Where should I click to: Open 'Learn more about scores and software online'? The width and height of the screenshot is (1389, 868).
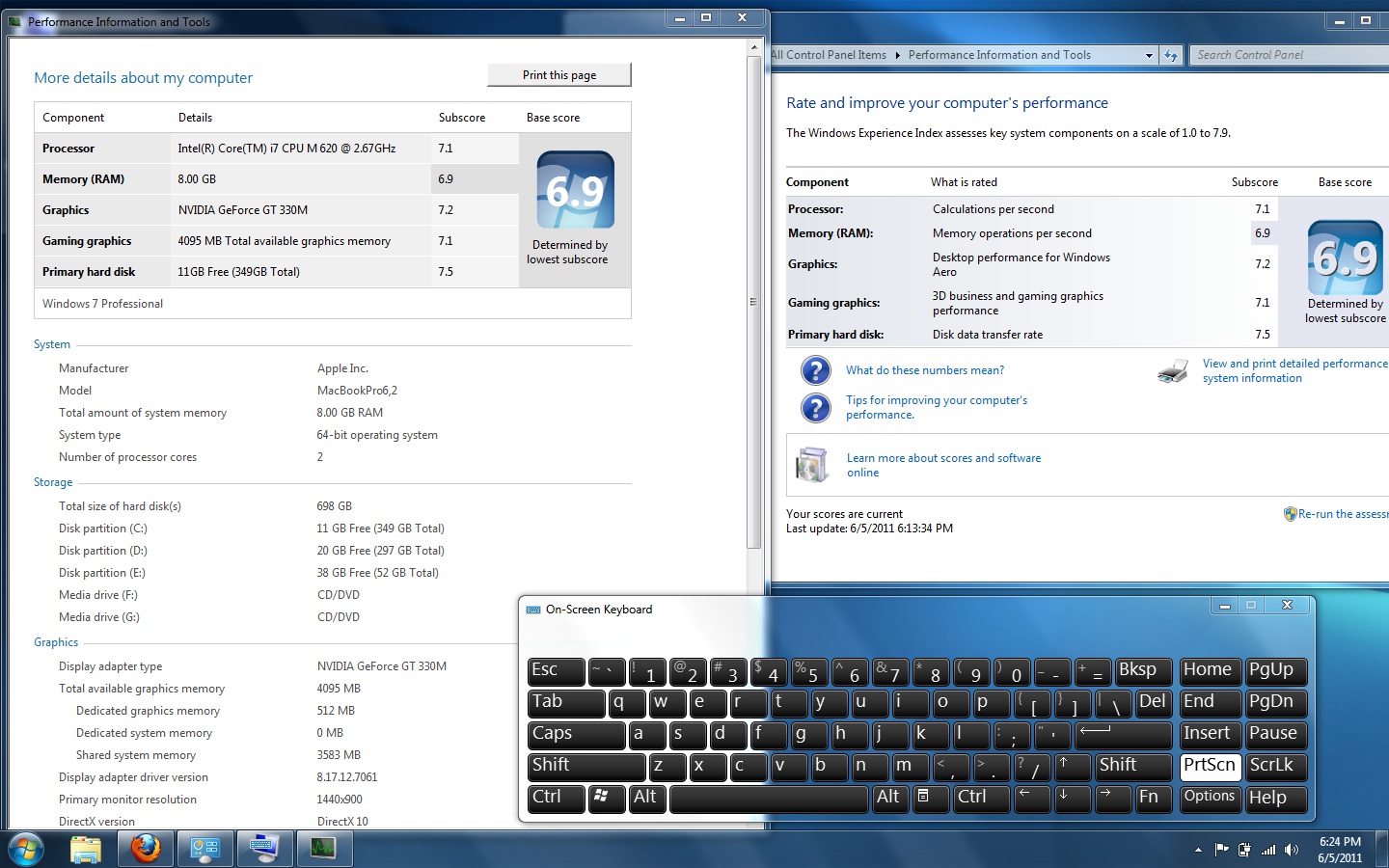(x=943, y=465)
